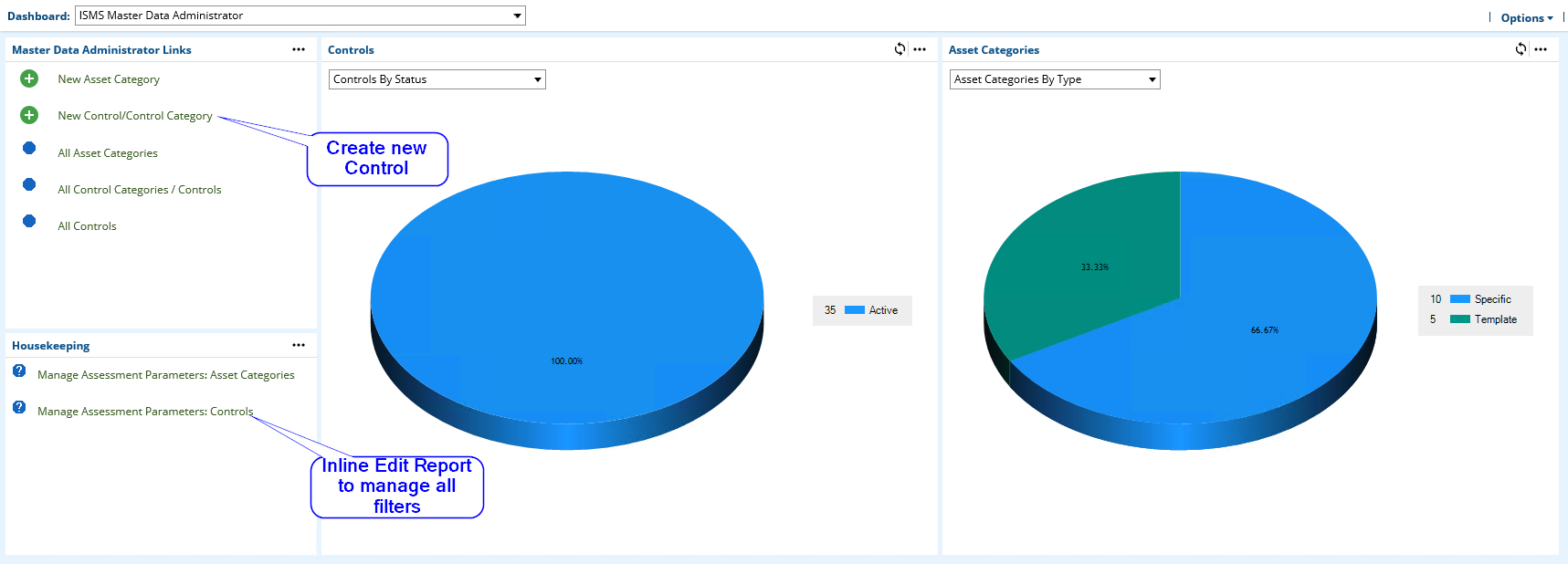Refresh the Controls panel
This screenshot has height=564, width=1568.
pos(900,49)
